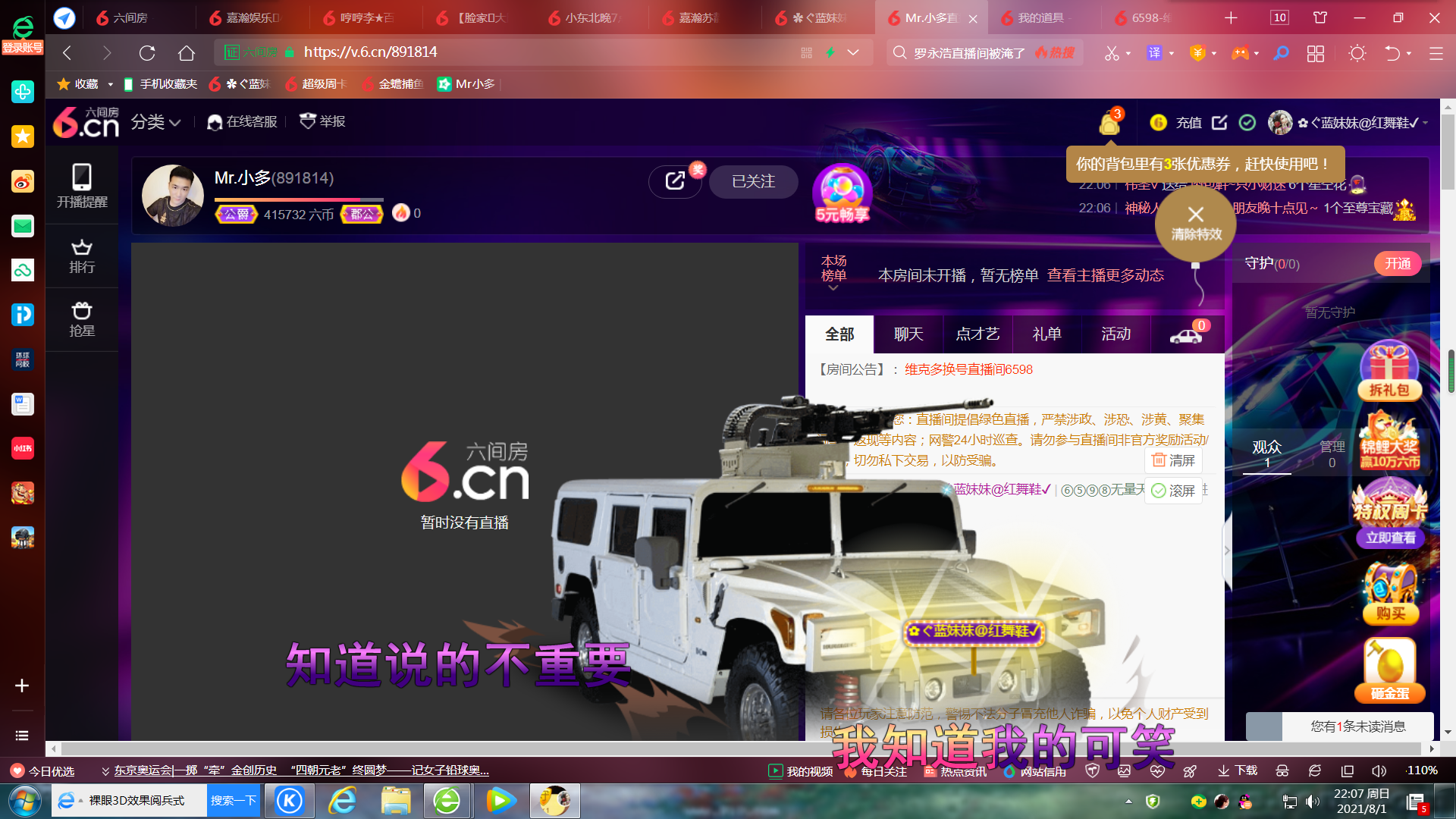Image resolution: width=1456 pixels, height=819 pixels.
Task: Click the edit pencil icon near 充值
Action: pos(1219,123)
